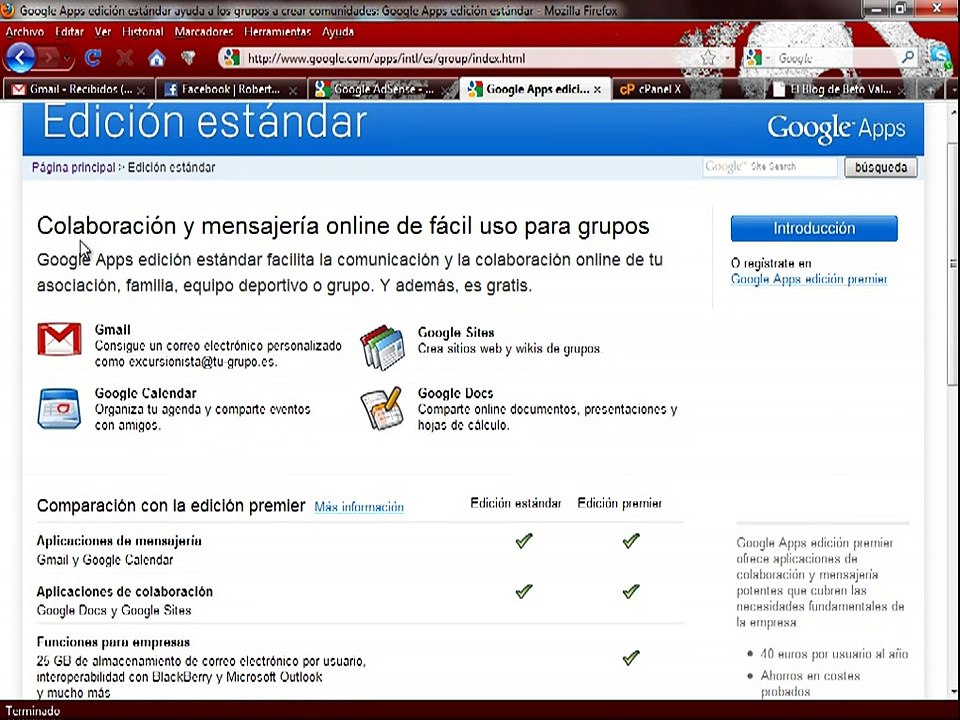Close the Facebook tab
The height and width of the screenshot is (720, 960).
coord(293,91)
